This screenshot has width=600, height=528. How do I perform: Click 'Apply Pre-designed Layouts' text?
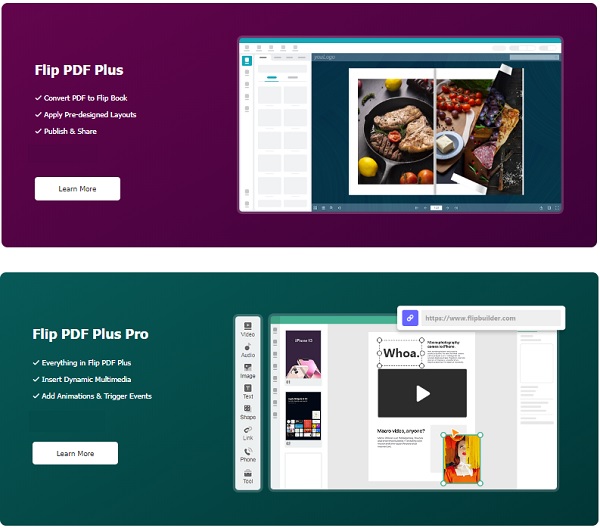click(x=90, y=114)
